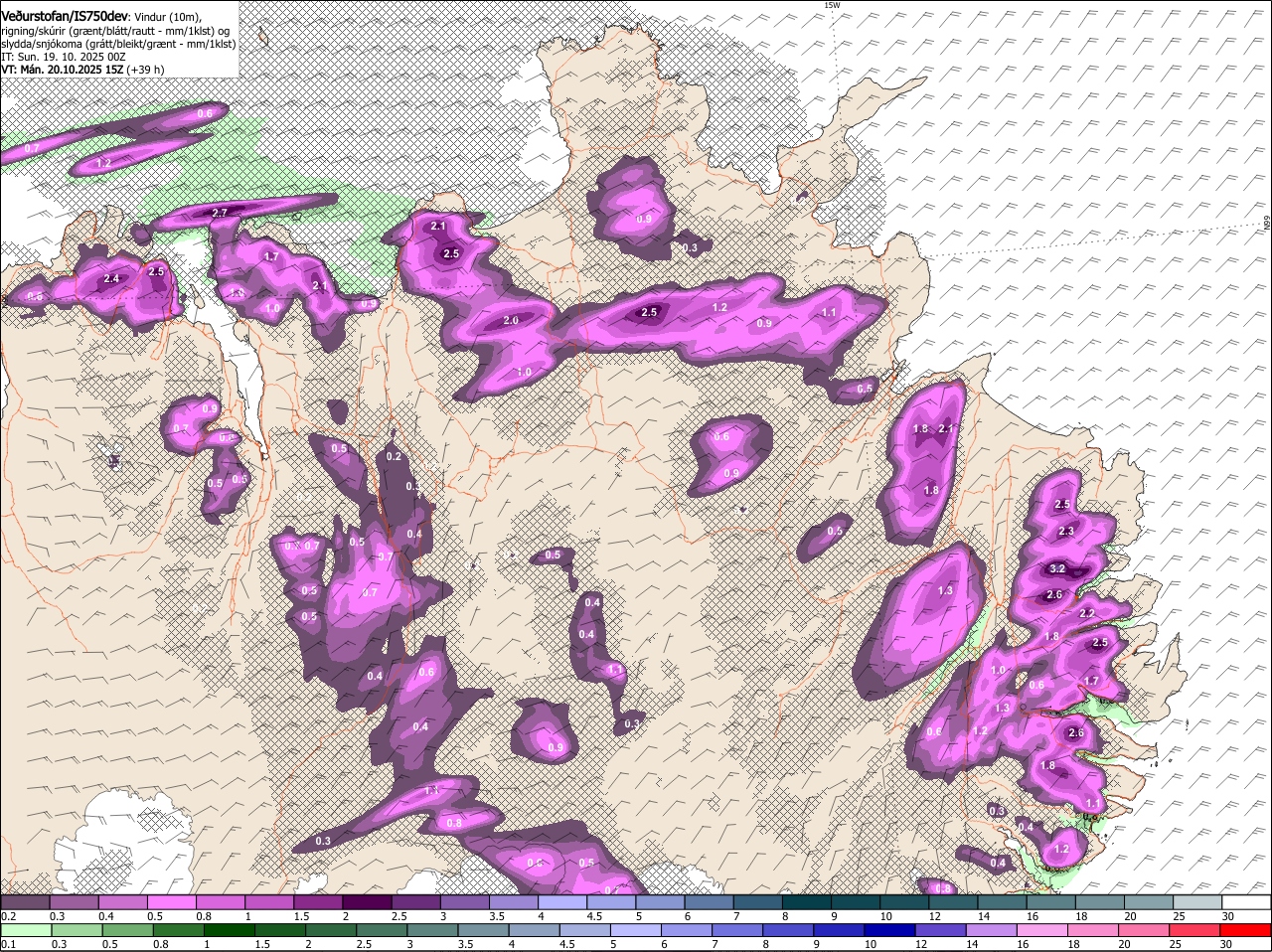Click the 2.7 precipitation value on the map

pos(221,213)
